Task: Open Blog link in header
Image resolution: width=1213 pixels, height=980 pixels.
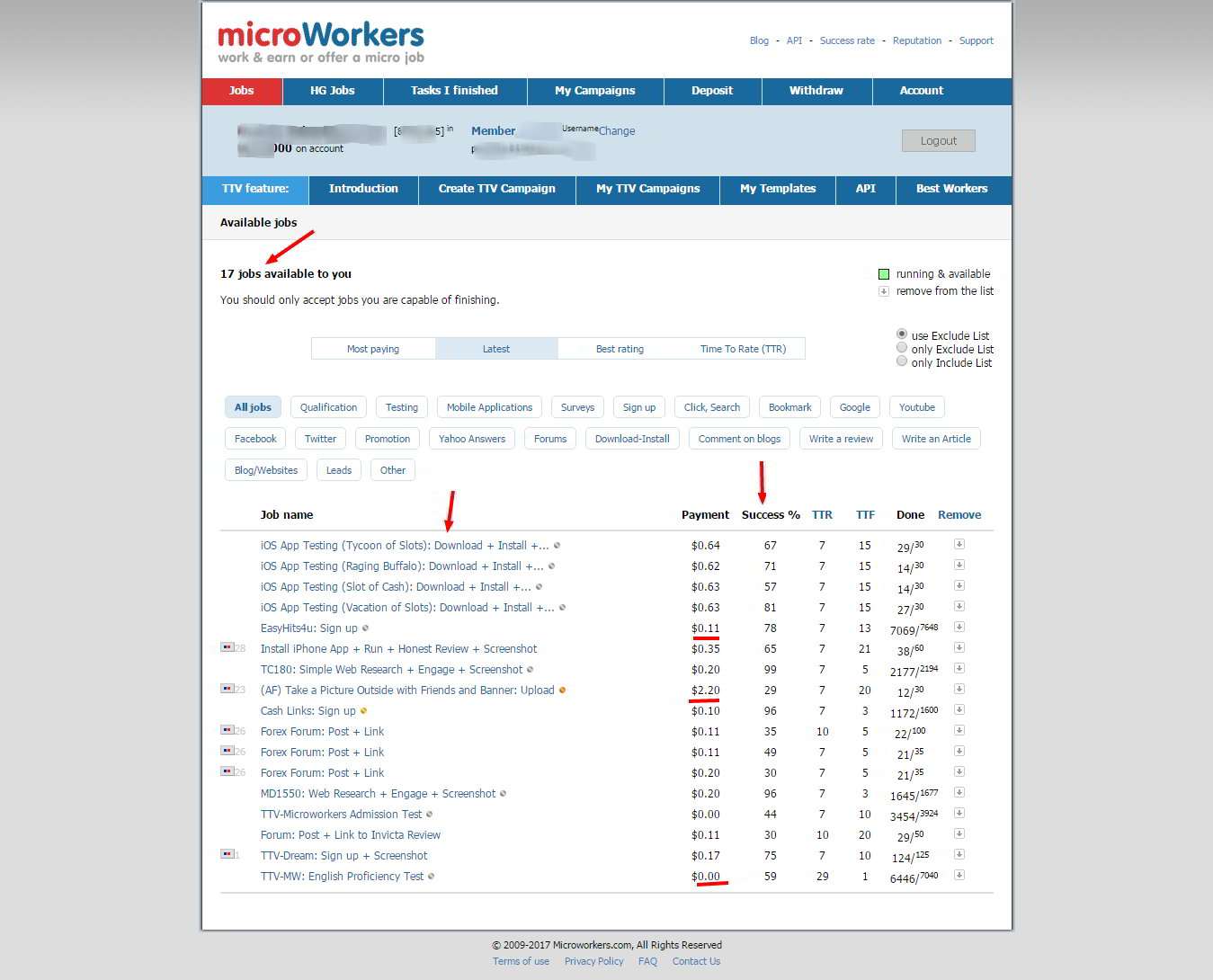Action: coord(759,40)
